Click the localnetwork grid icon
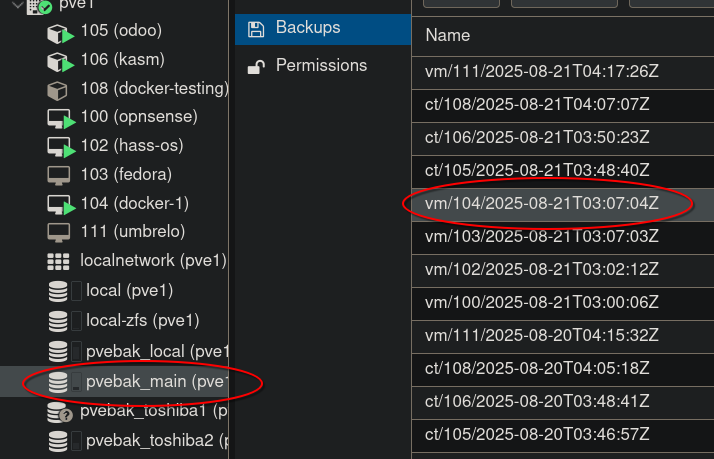Screen dimensions: 714x459 58,262
